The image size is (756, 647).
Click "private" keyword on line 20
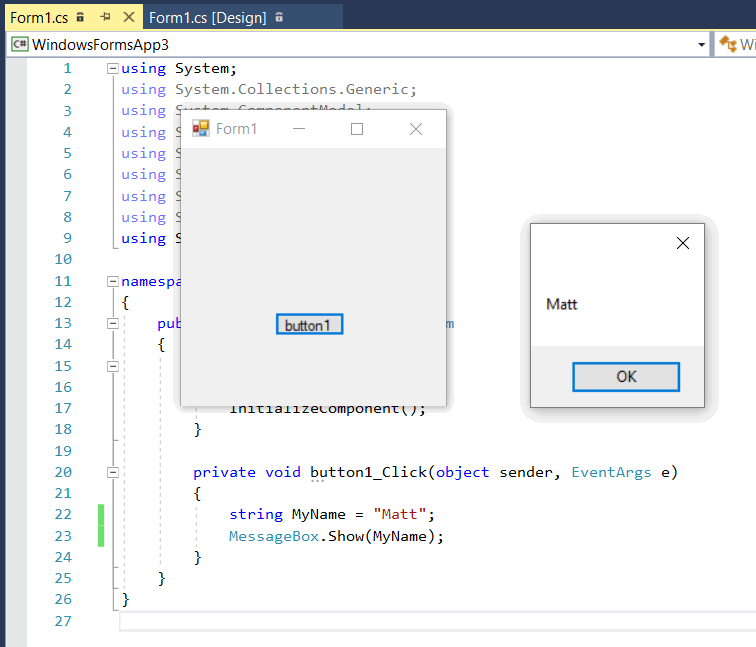tap(224, 472)
